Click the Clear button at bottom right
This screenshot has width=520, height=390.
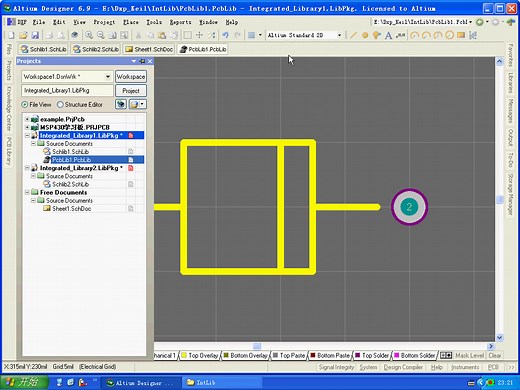pyautogui.click(x=495, y=355)
